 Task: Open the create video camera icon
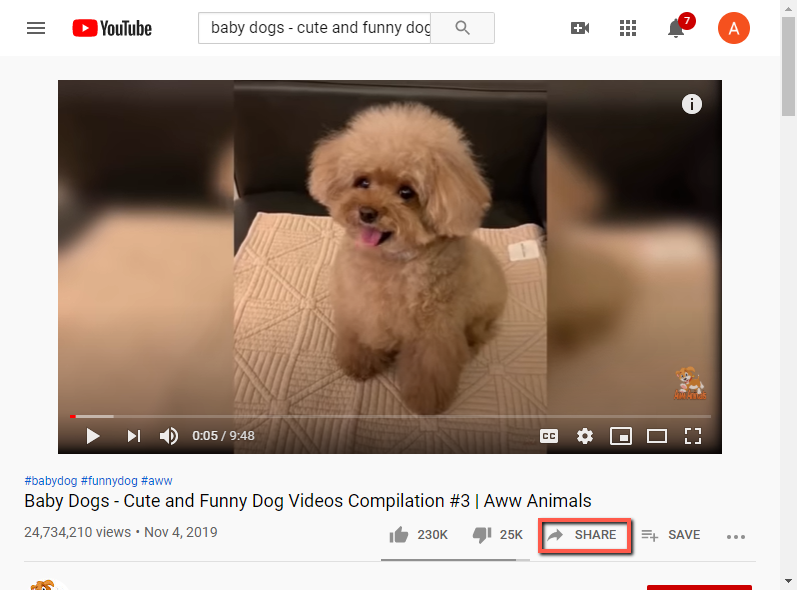[579, 28]
